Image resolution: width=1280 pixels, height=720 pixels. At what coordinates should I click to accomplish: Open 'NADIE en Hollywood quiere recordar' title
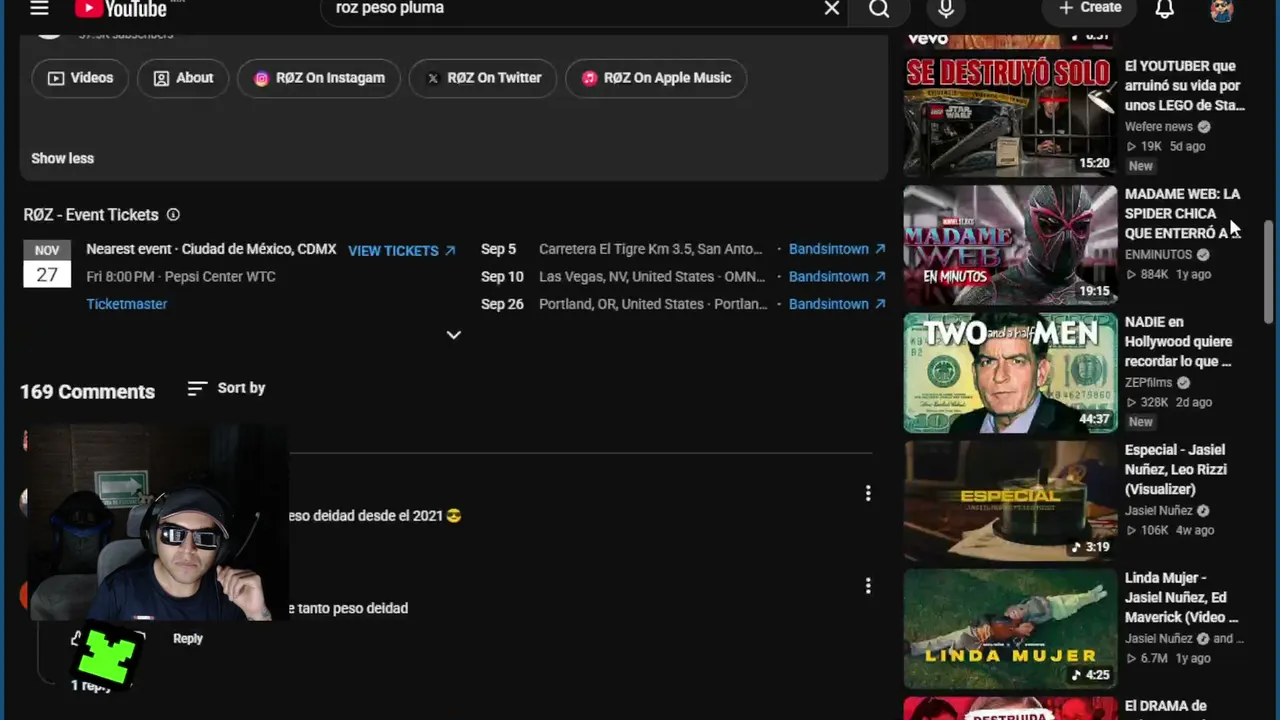pyautogui.click(x=1179, y=342)
